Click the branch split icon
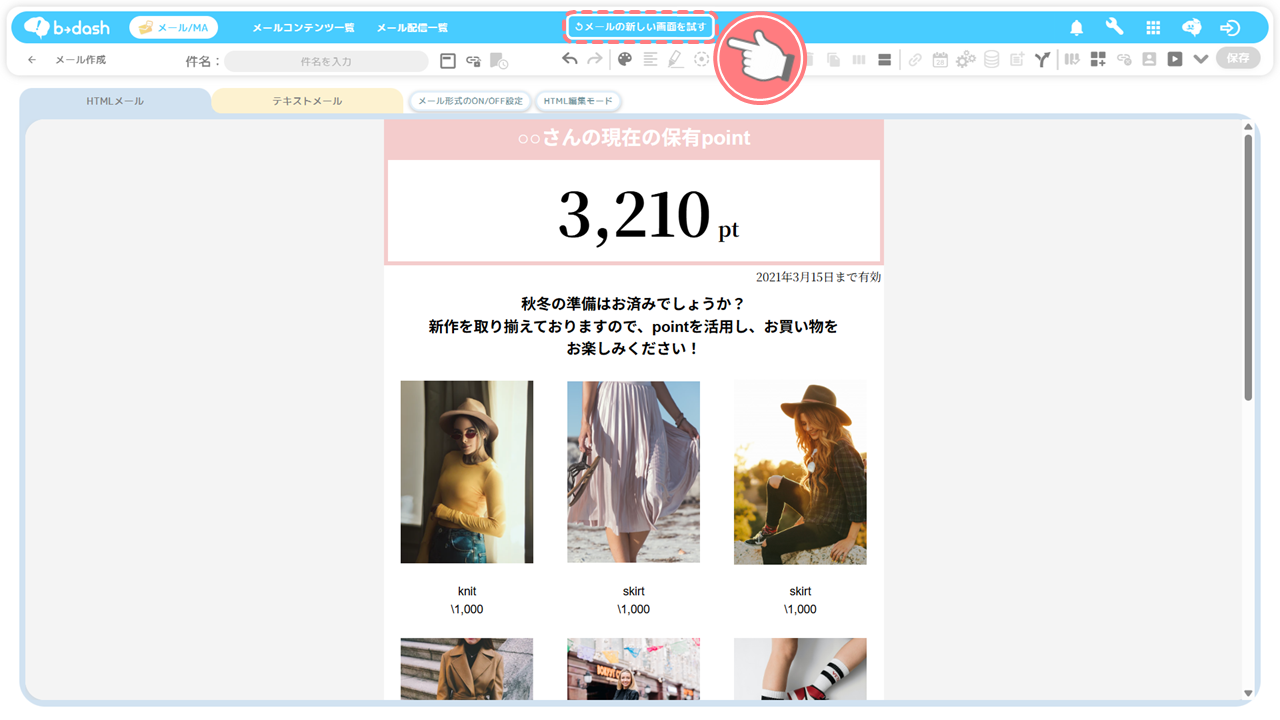 tap(1042, 59)
